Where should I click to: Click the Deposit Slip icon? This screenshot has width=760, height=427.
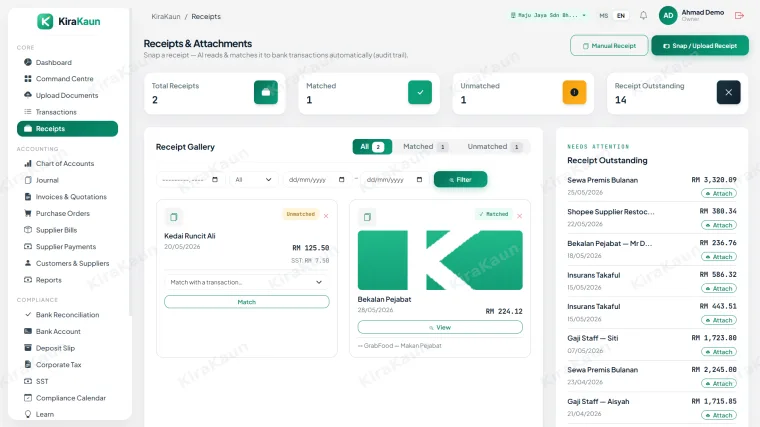click(x=28, y=348)
